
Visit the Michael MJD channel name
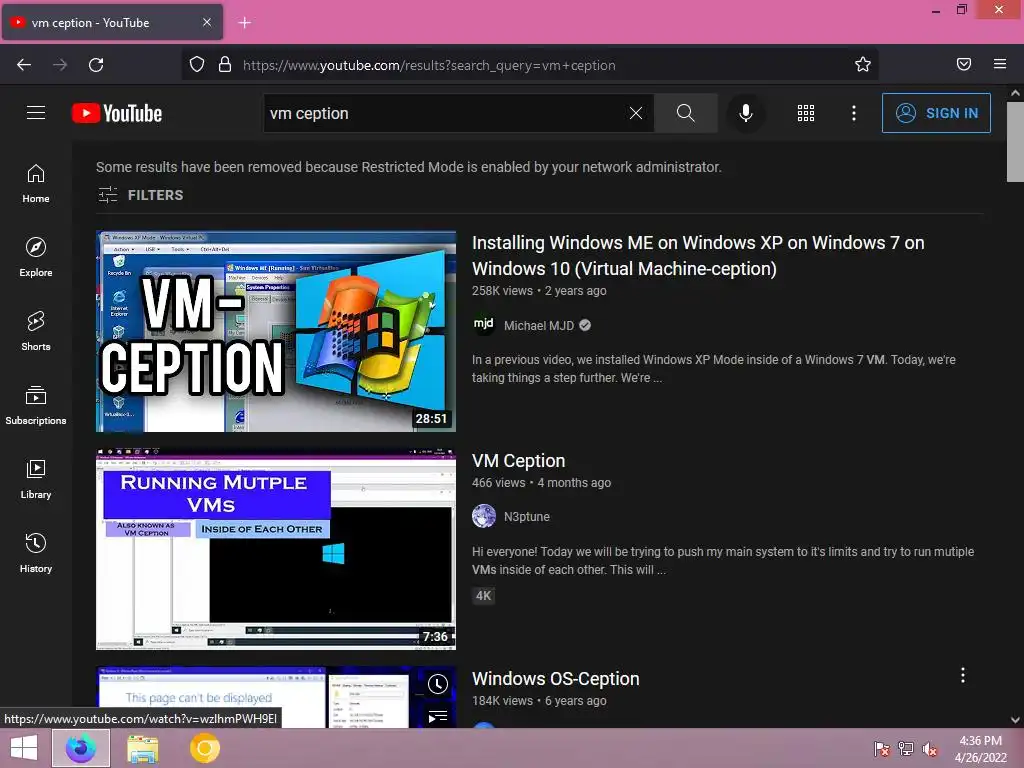click(539, 325)
